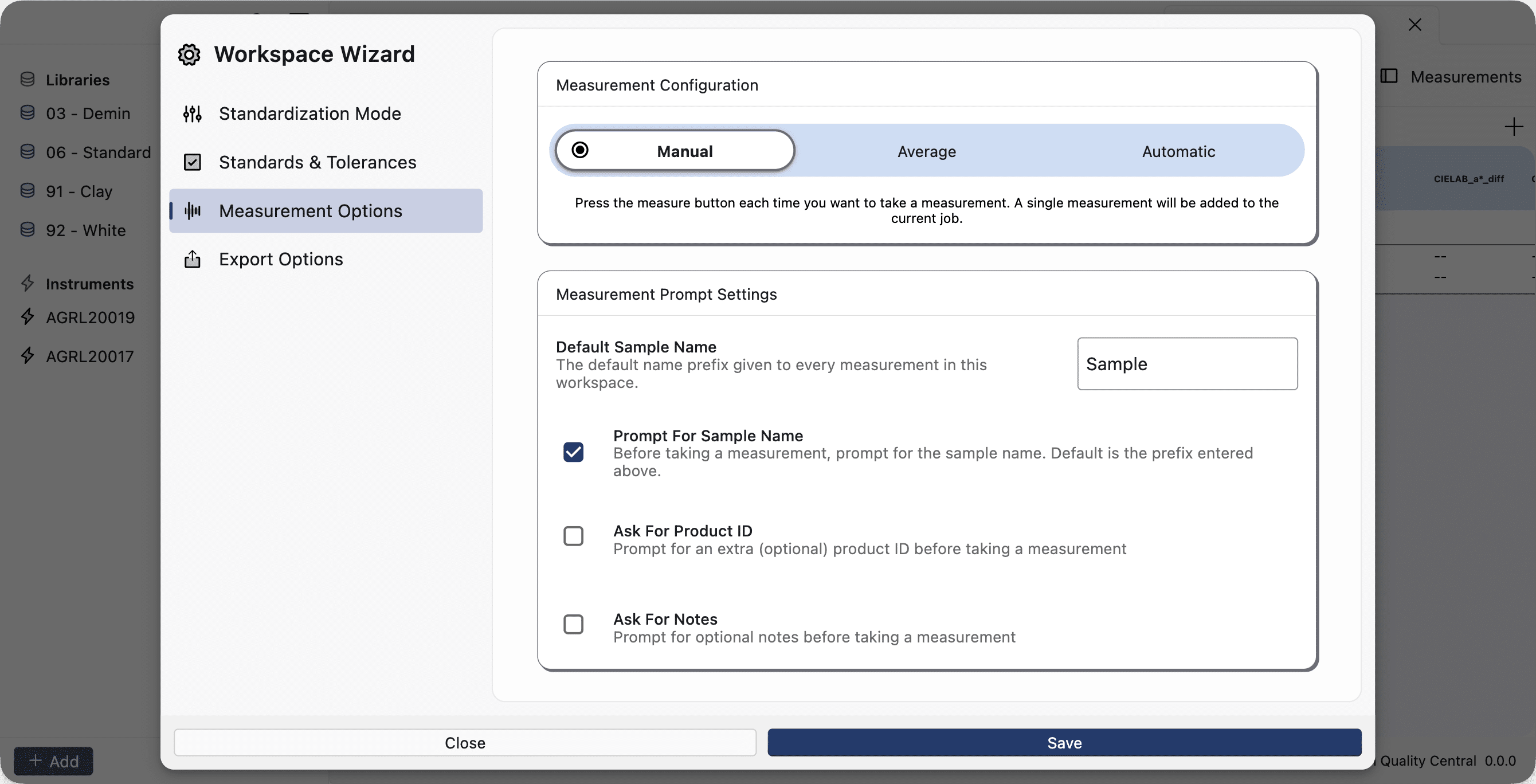Open Standards & Tolerances wizard section

pyautogui.click(x=326, y=162)
